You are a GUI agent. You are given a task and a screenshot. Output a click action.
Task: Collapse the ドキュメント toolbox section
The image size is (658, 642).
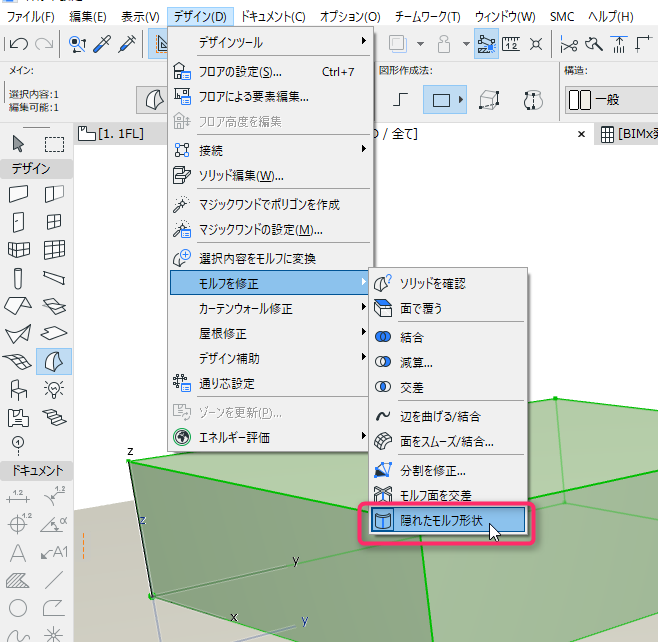[x=37, y=470]
